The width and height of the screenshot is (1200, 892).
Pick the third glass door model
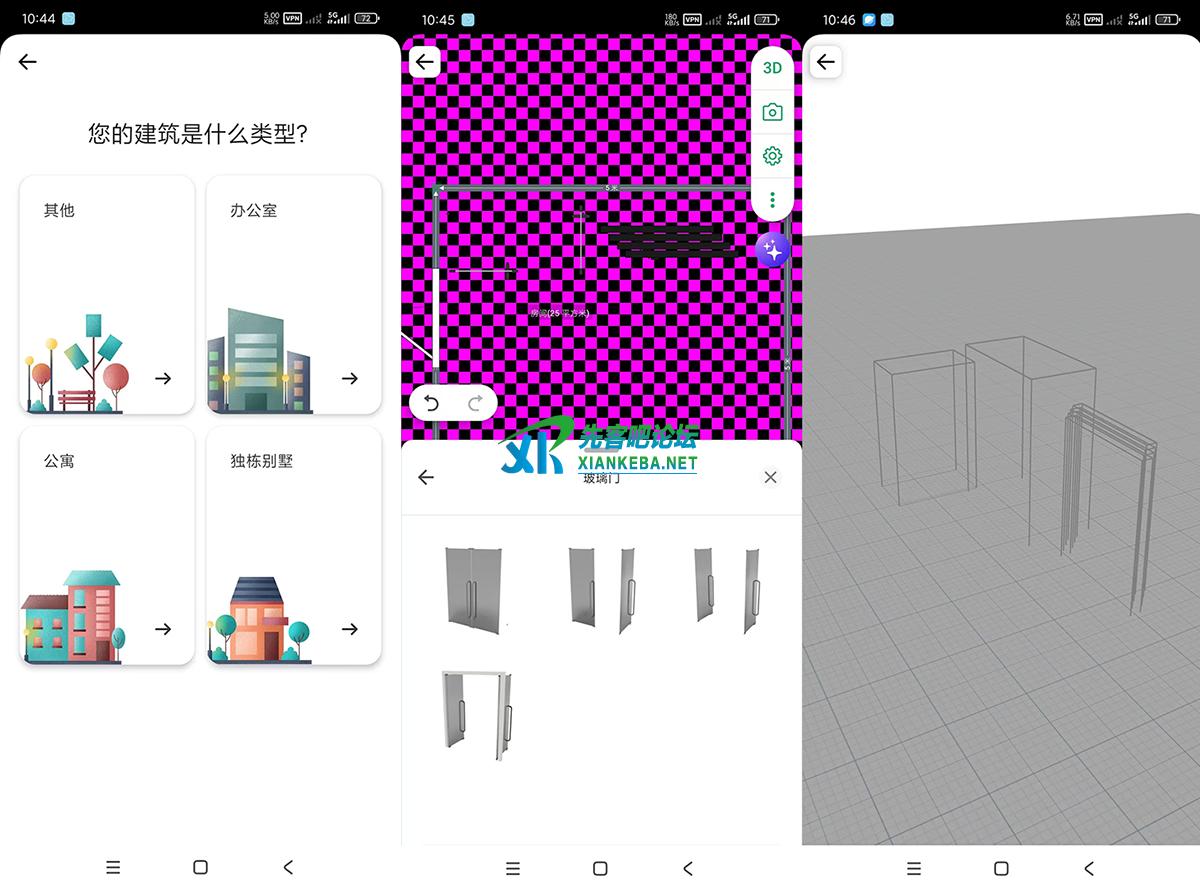pyautogui.click(x=726, y=588)
